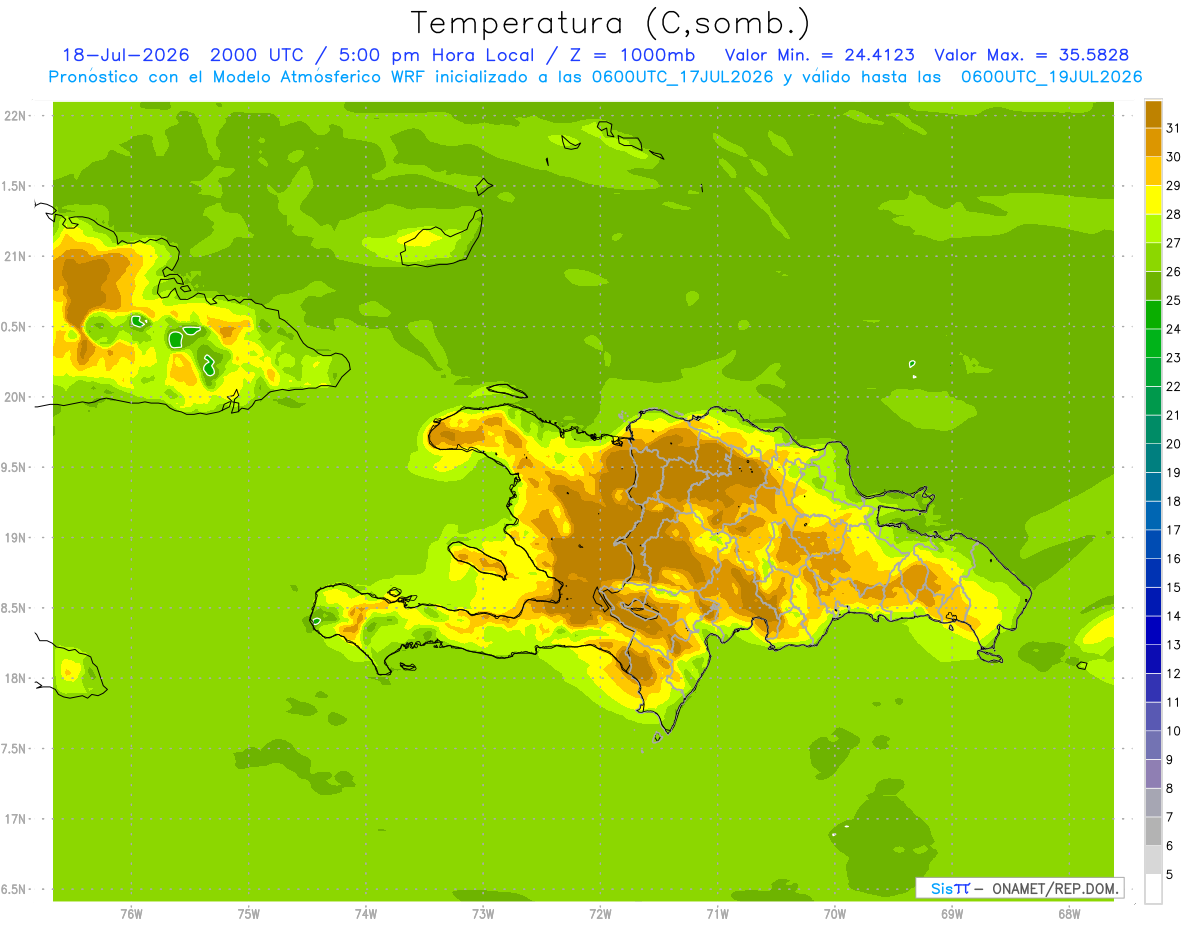The width and height of the screenshot is (1200, 927).
Task: Click the "68W" longitude axis label
Action: pos(1069,915)
